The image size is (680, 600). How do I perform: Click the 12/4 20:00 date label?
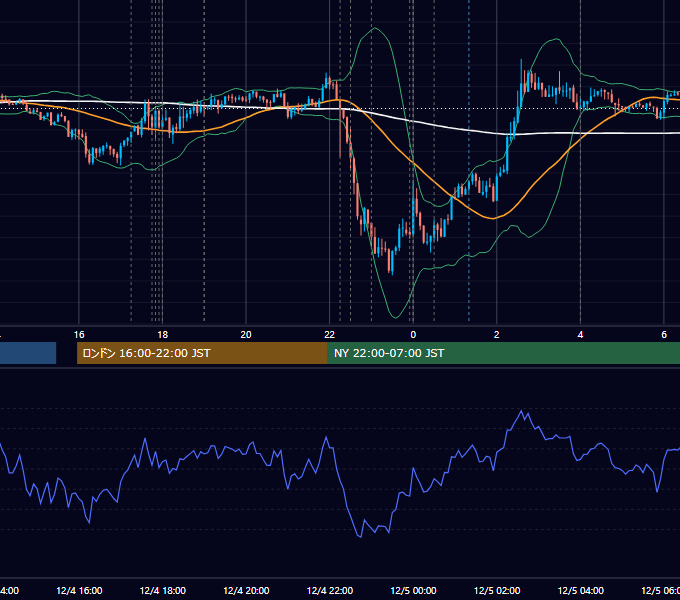click(246, 591)
